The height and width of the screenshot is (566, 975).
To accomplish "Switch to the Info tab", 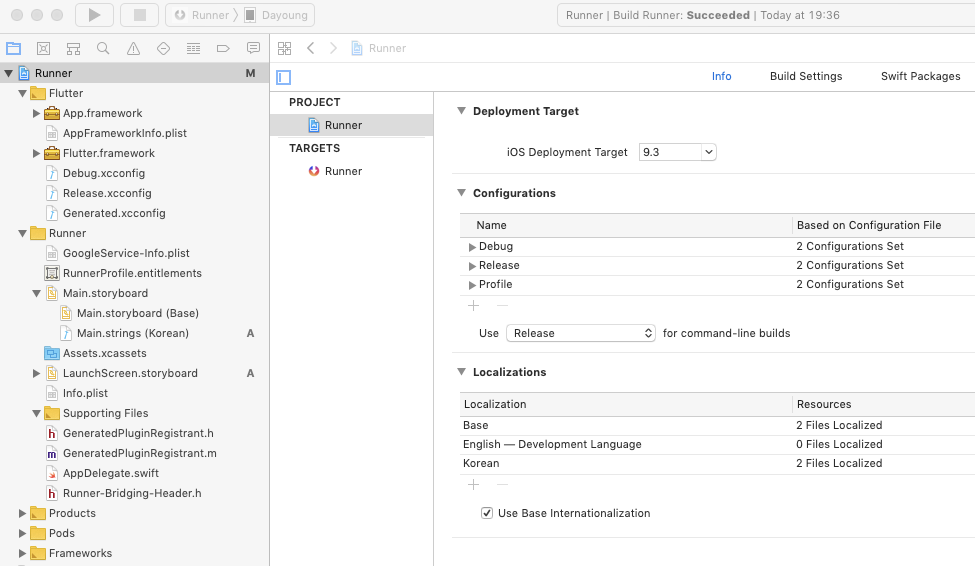I will click(x=721, y=76).
